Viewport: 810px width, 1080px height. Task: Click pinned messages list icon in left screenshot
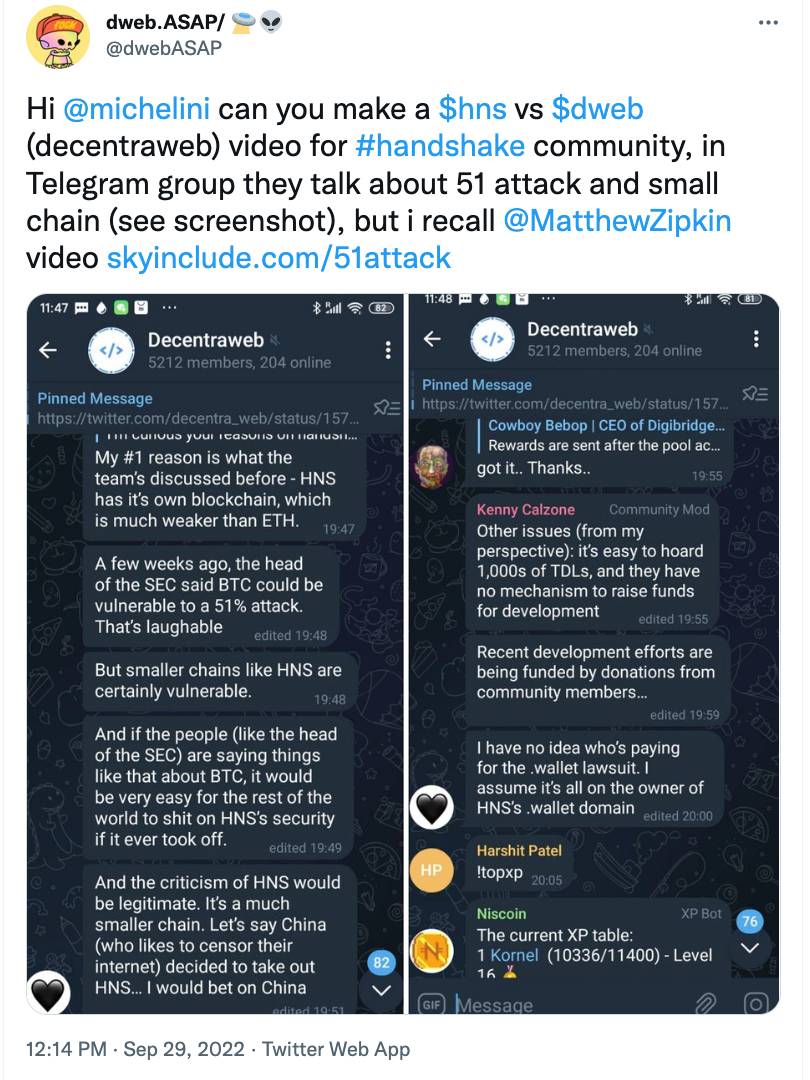[385, 407]
